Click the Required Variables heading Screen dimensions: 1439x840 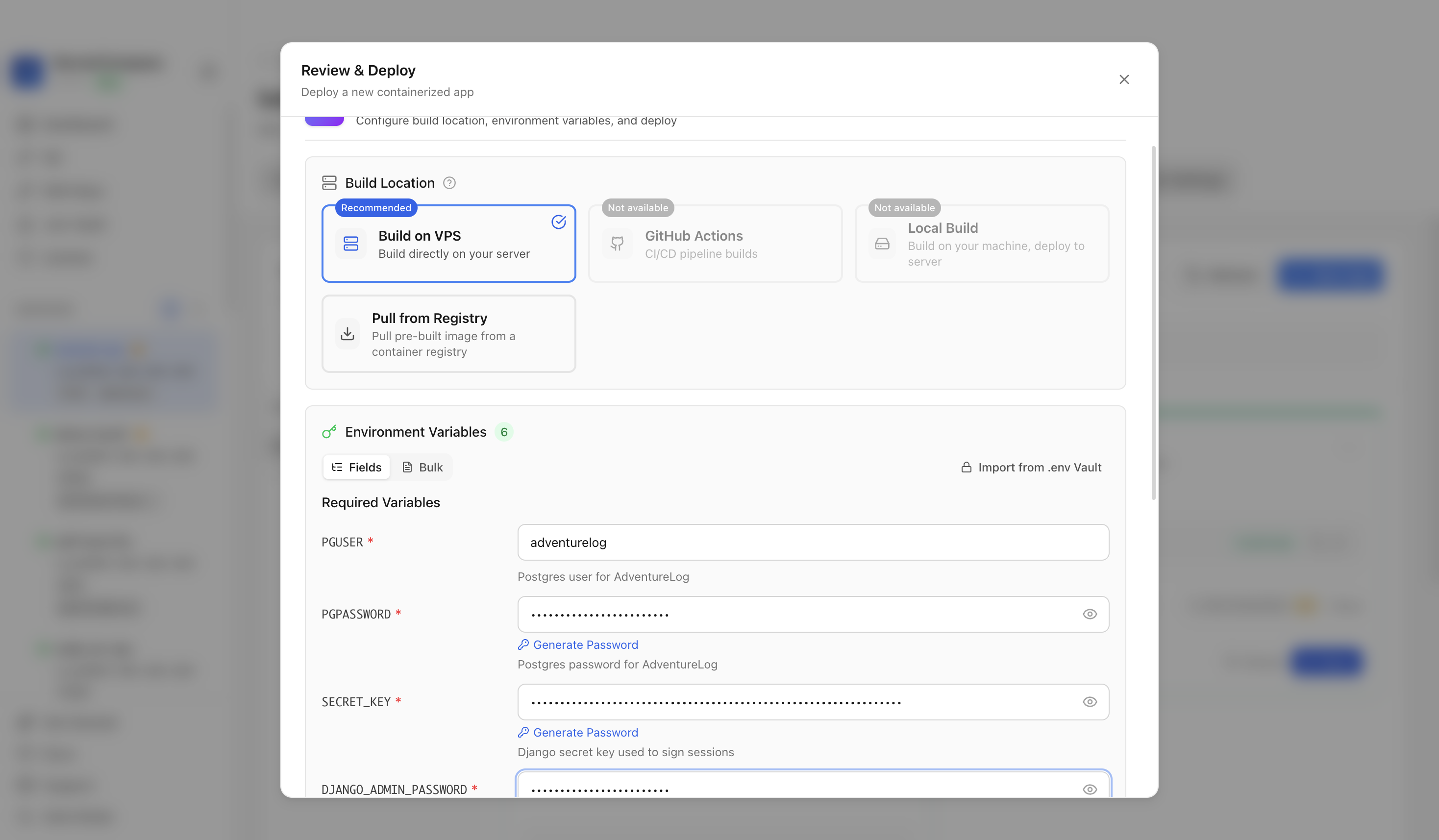coord(381,502)
